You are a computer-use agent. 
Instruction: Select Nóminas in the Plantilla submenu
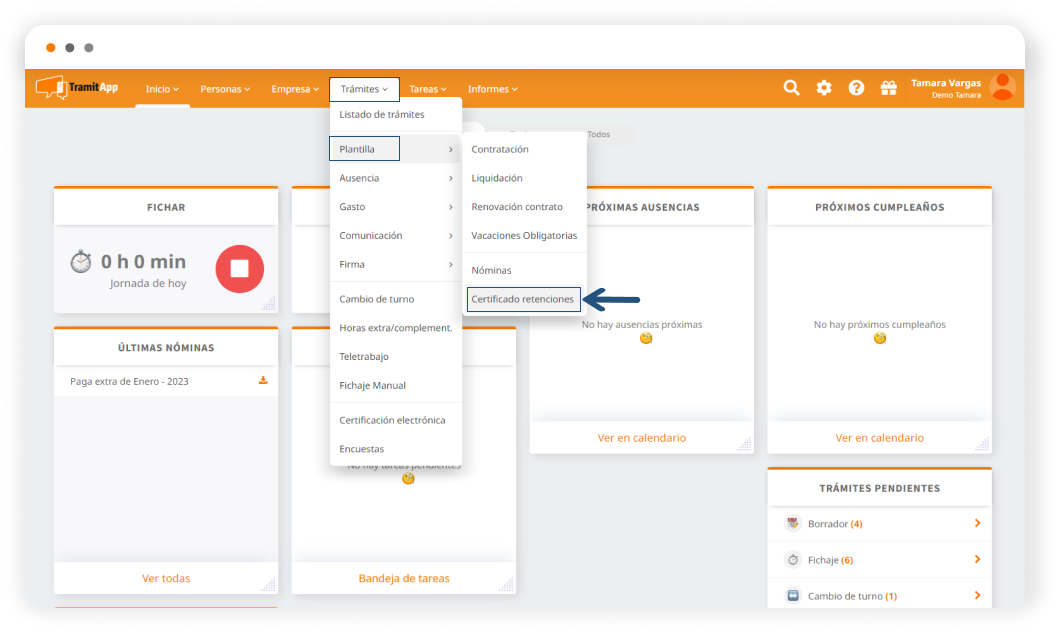click(491, 270)
